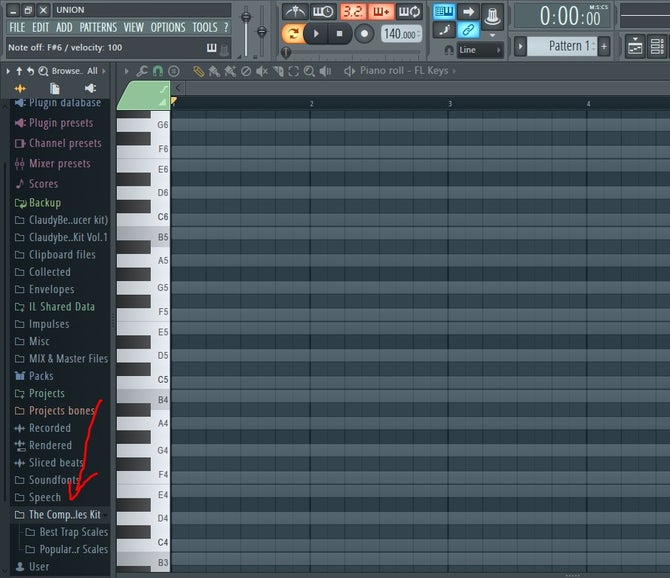Open browser search magnifier icon
Screen dimensions: 670x578
point(43,71)
